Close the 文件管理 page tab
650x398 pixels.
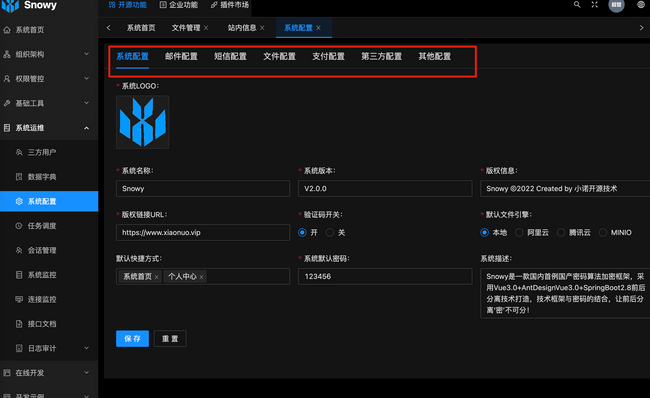(206, 28)
